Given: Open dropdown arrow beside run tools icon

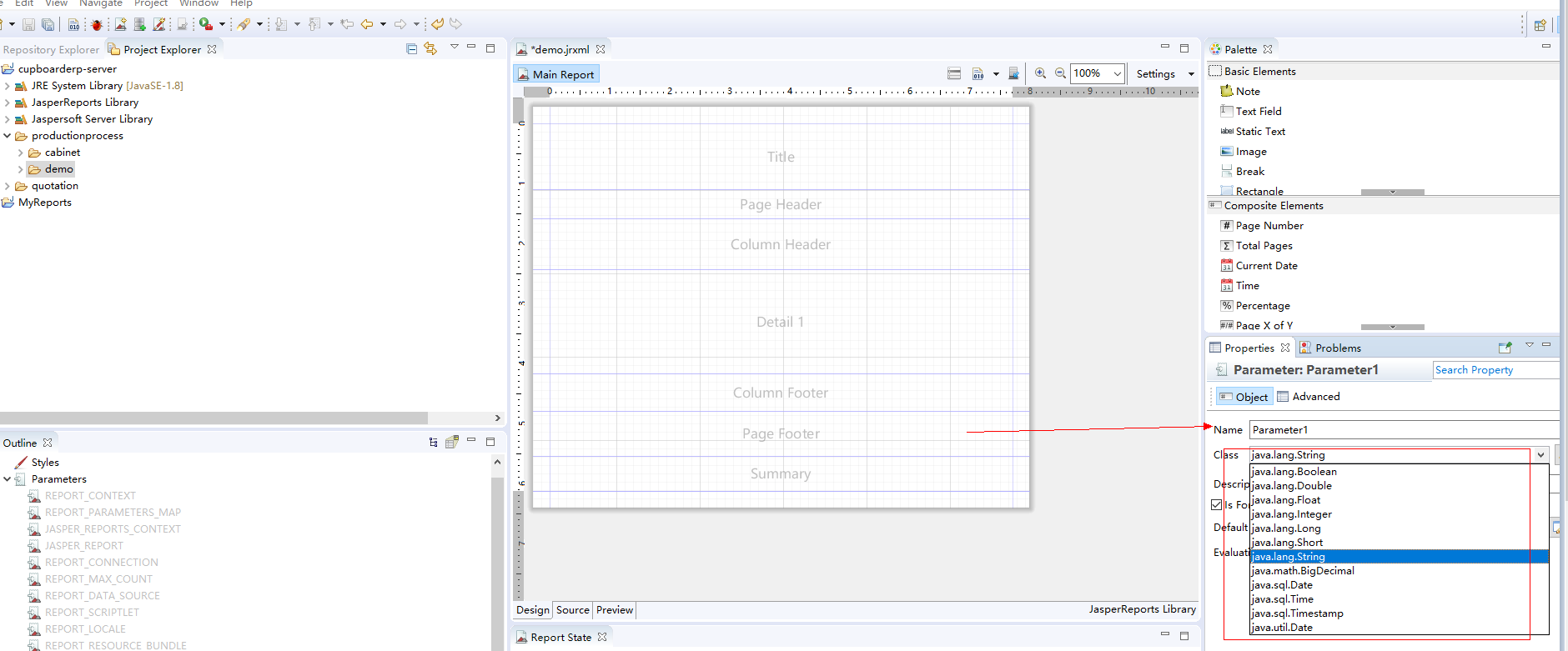Looking at the screenshot, I should click(222, 24).
